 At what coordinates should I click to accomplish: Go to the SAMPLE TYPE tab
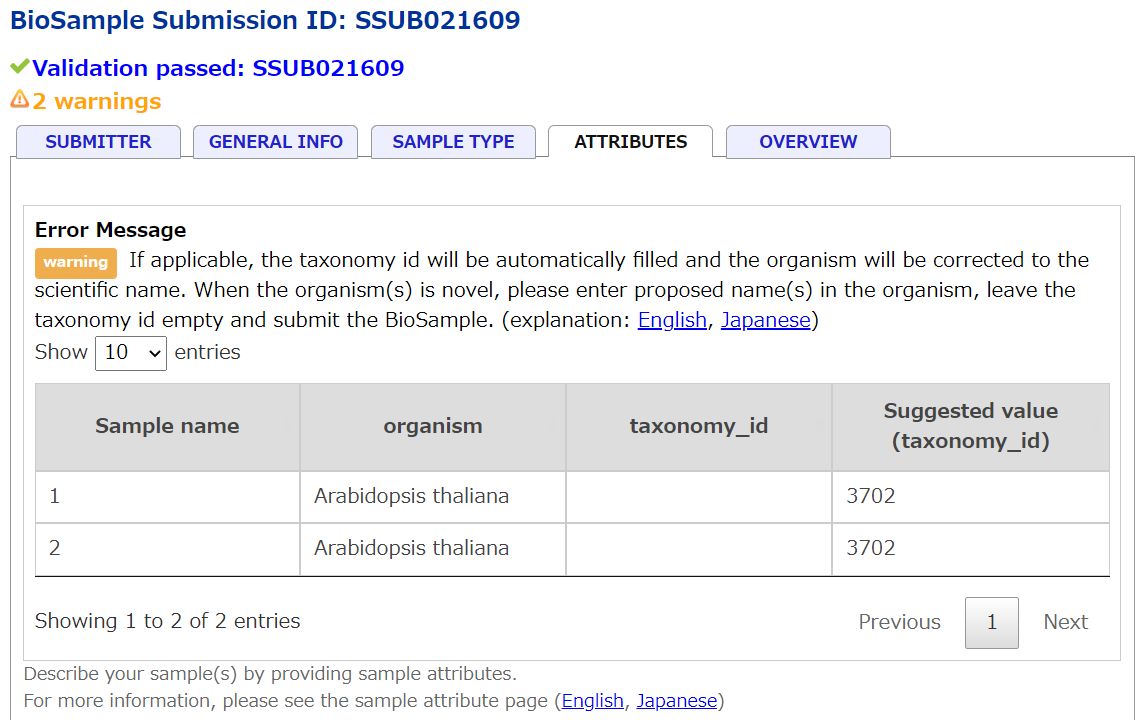453,141
